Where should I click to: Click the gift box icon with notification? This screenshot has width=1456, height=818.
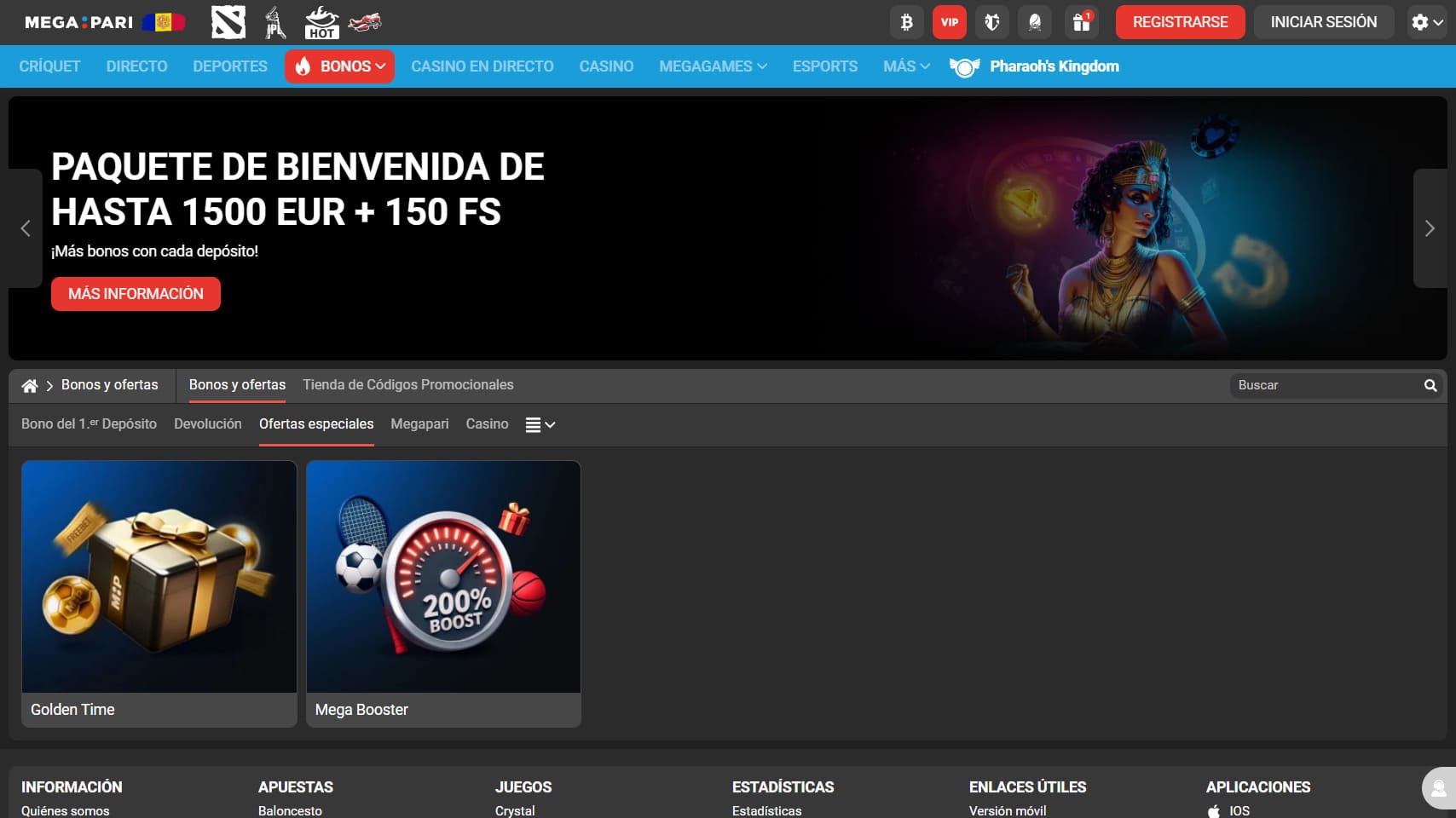pos(1081,22)
